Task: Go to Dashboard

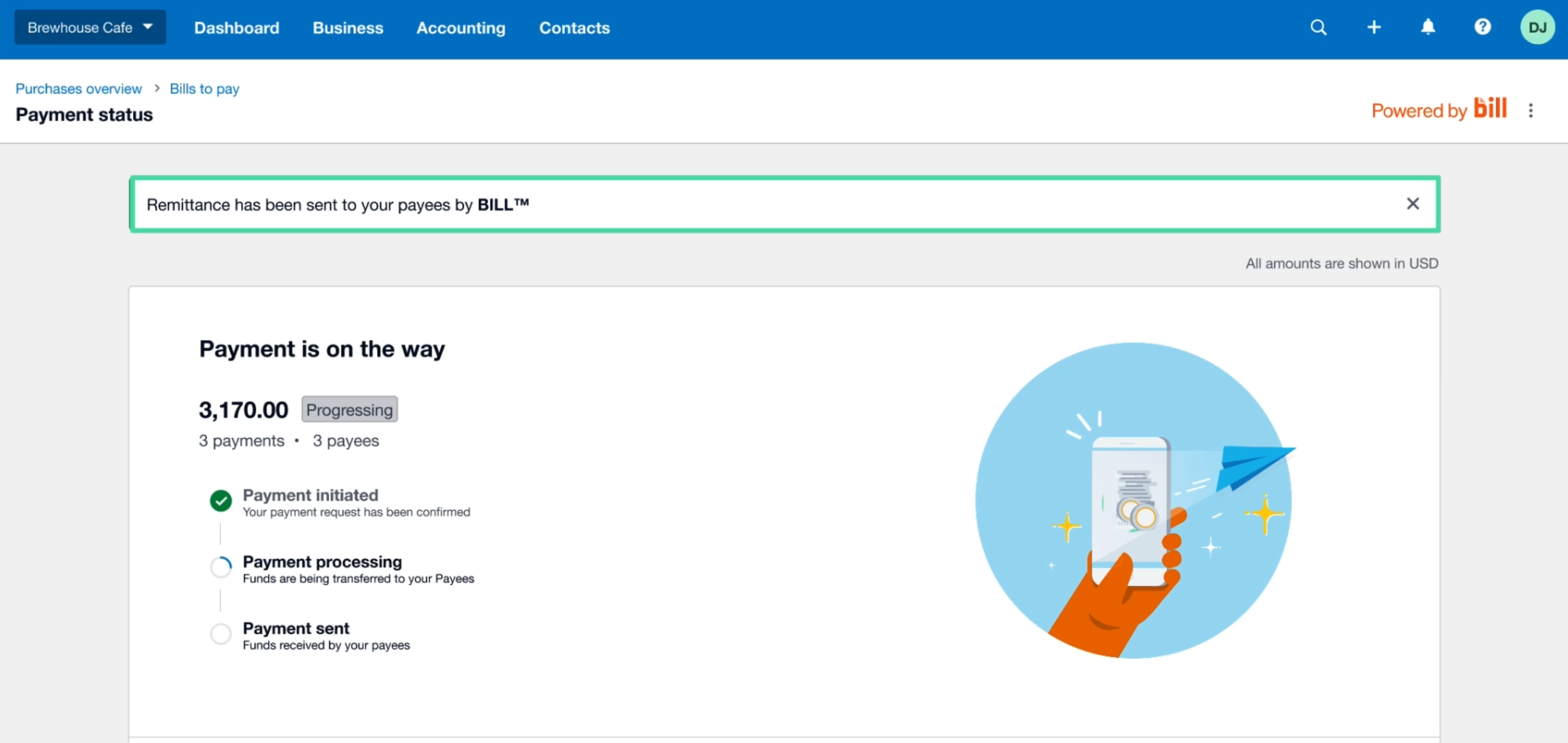Action: pyautogui.click(x=236, y=28)
